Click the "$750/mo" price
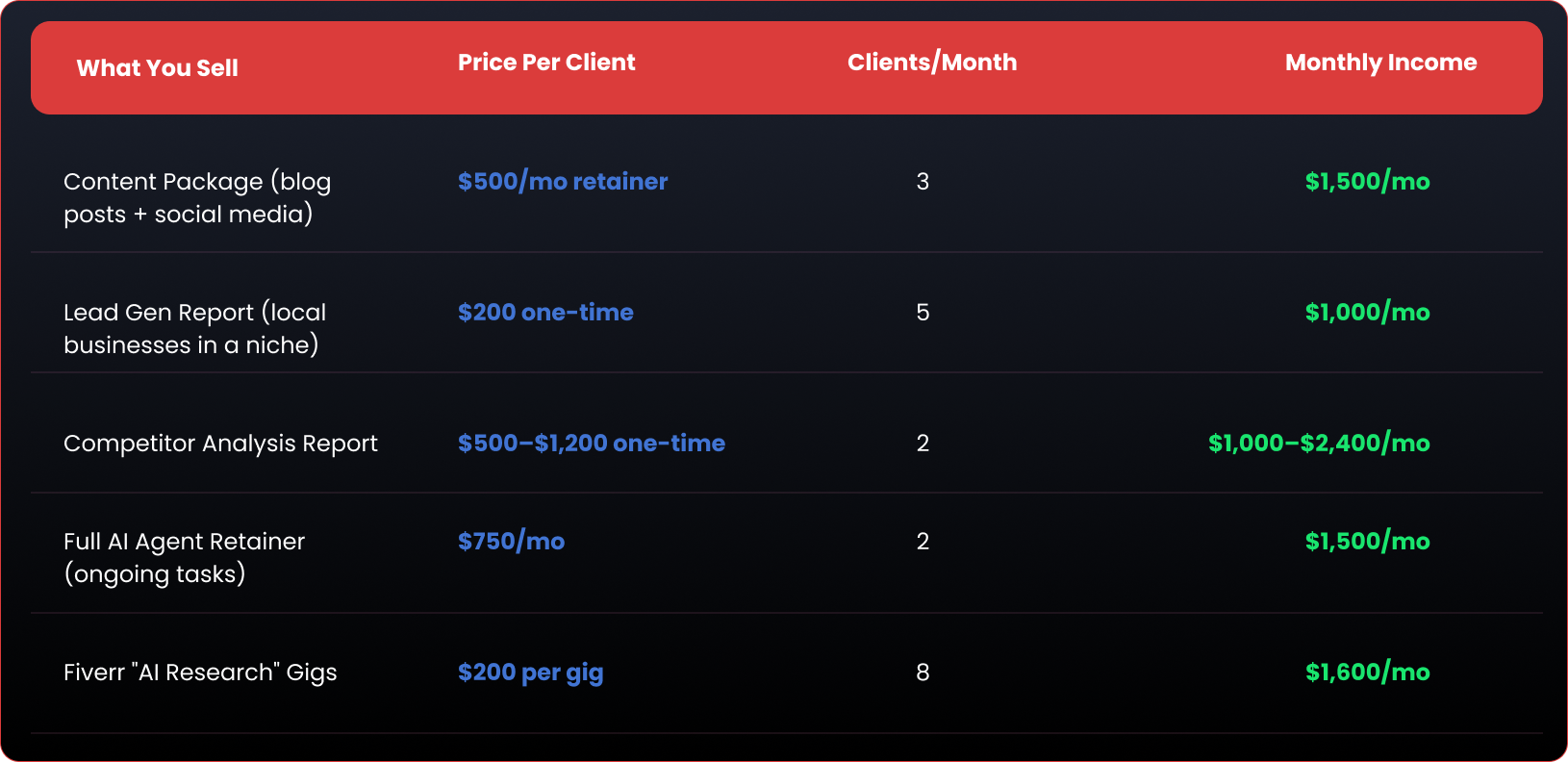 511,542
